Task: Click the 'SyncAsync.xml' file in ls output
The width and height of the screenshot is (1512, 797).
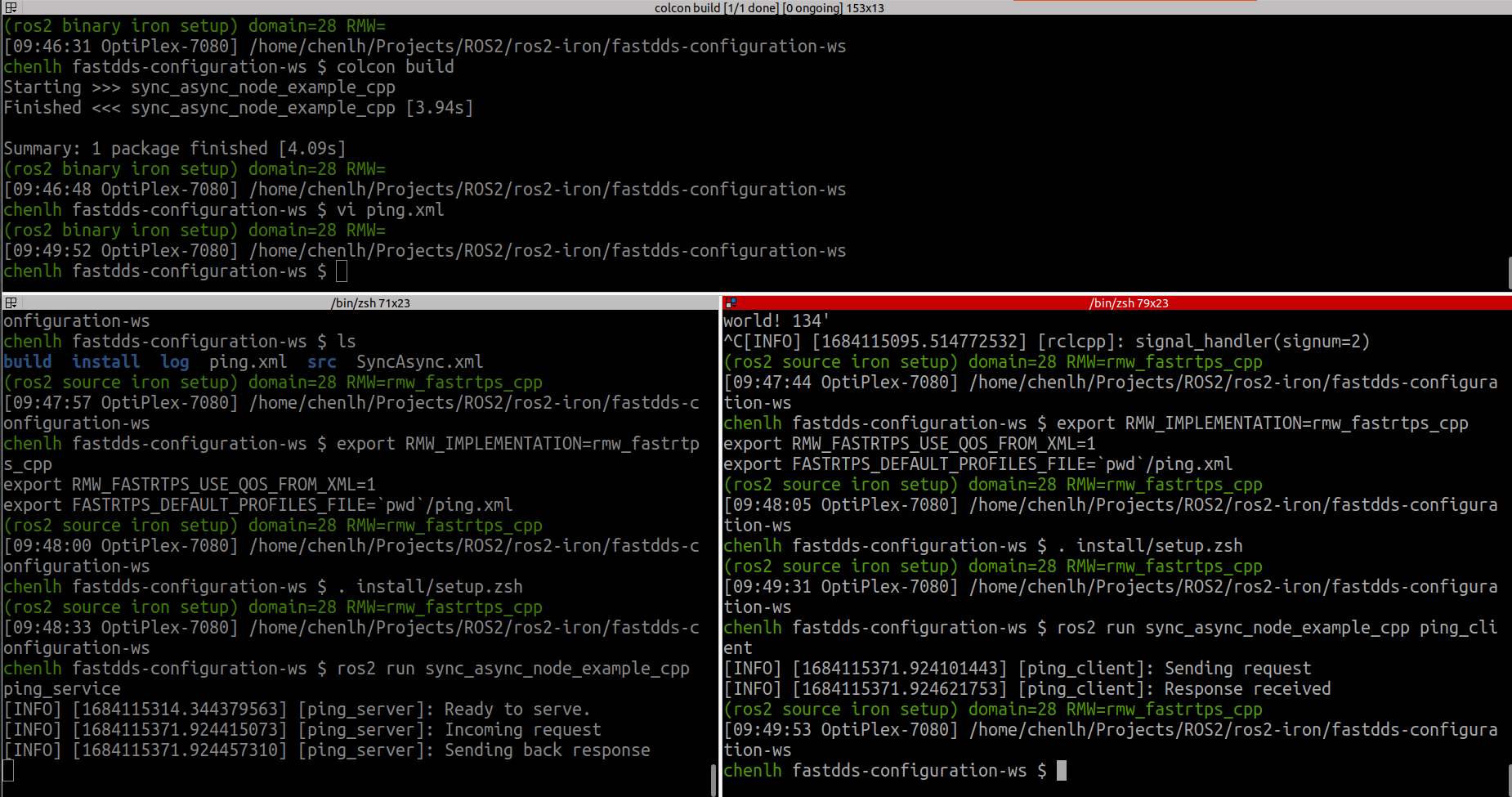Action: (x=419, y=362)
